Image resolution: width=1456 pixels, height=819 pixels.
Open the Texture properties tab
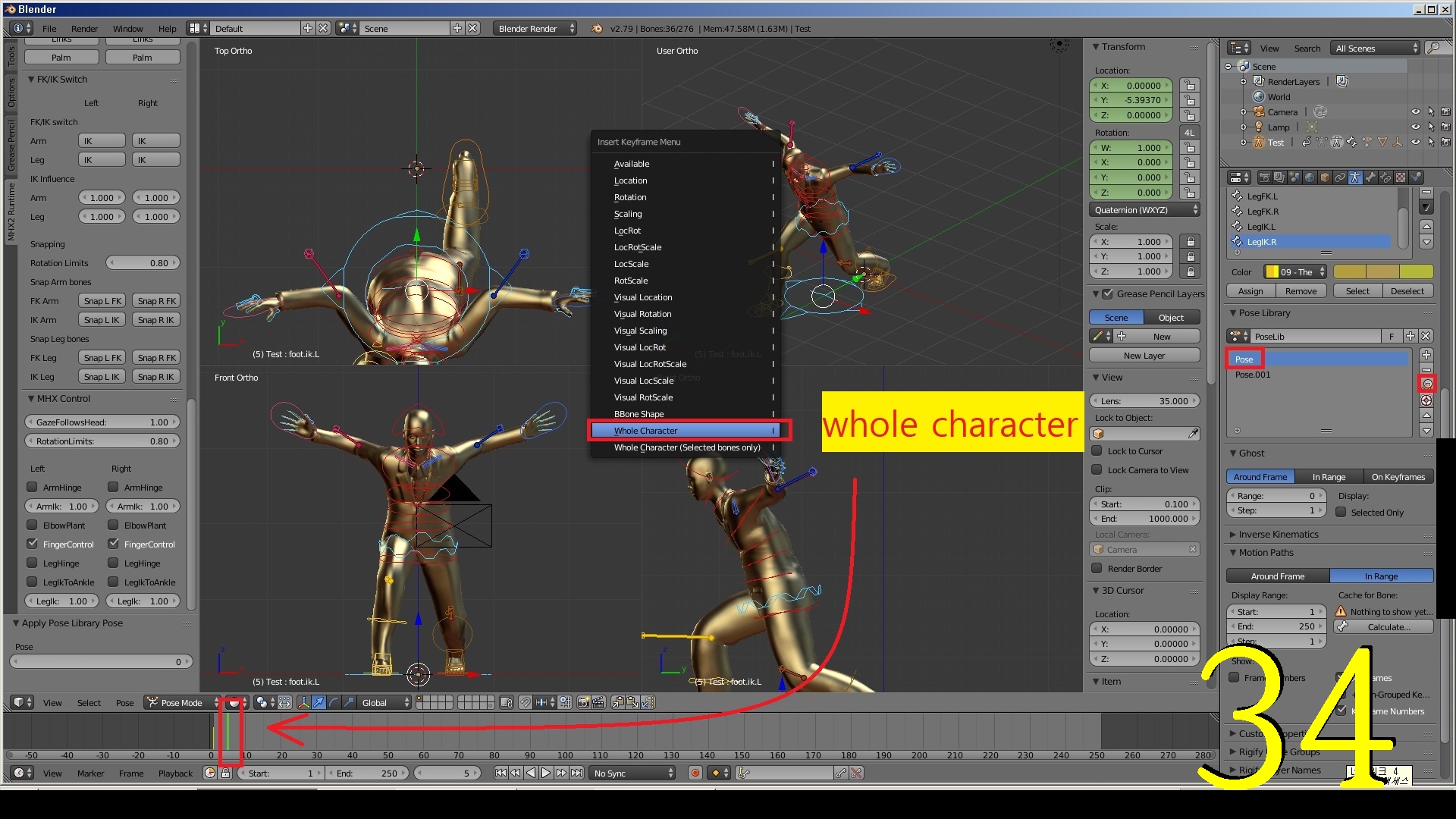pos(1401,177)
